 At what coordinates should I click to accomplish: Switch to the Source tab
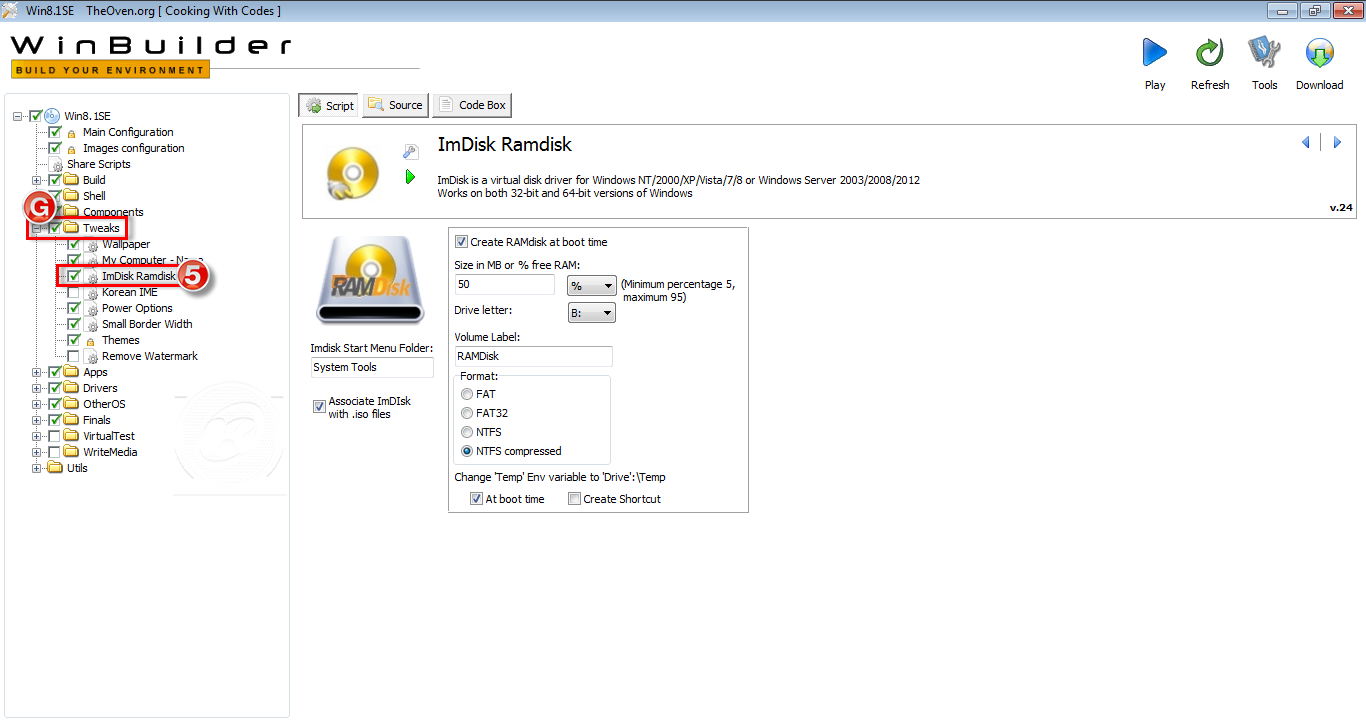point(395,105)
